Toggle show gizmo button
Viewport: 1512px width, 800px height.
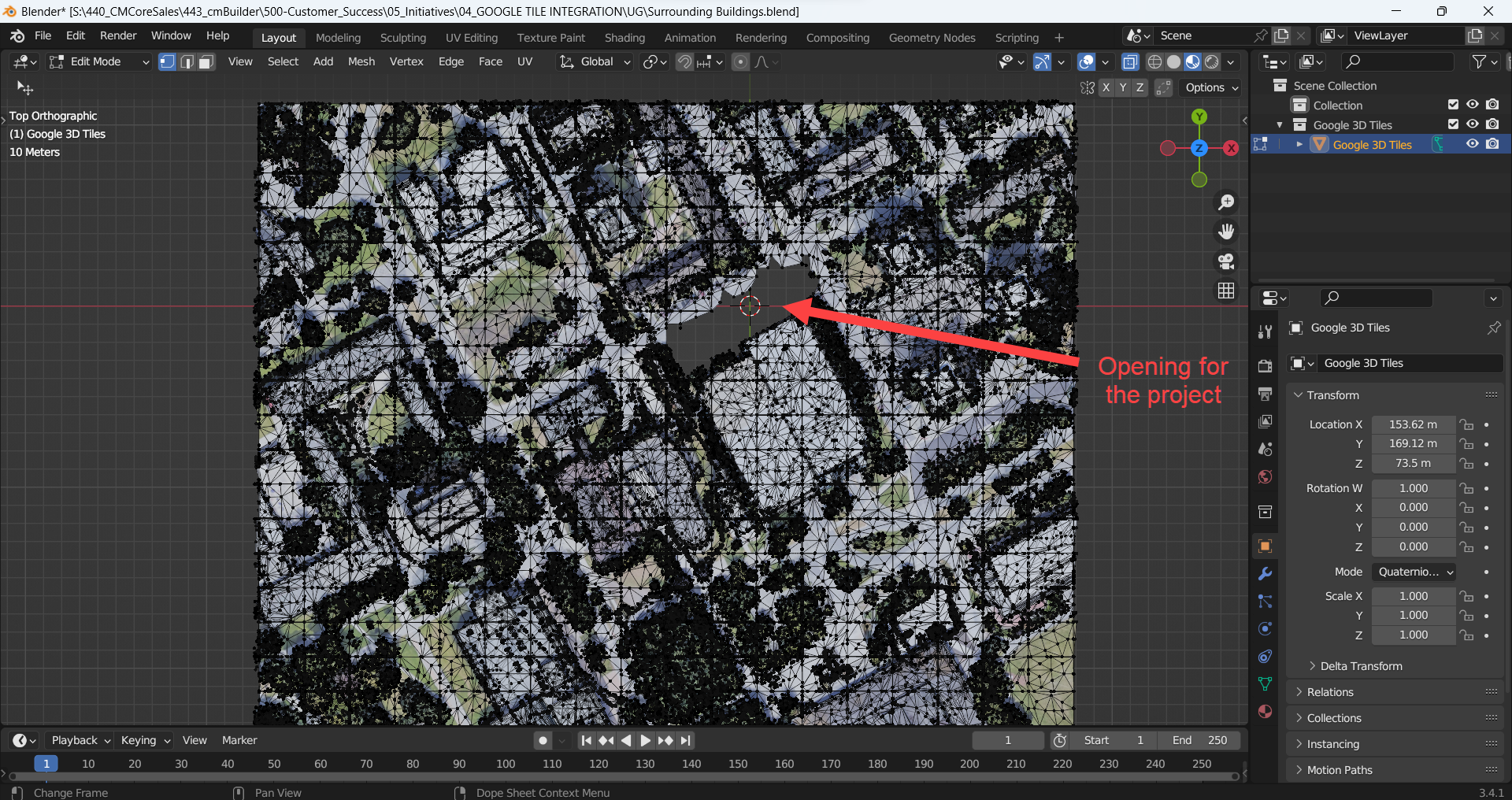(x=1042, y=61)
